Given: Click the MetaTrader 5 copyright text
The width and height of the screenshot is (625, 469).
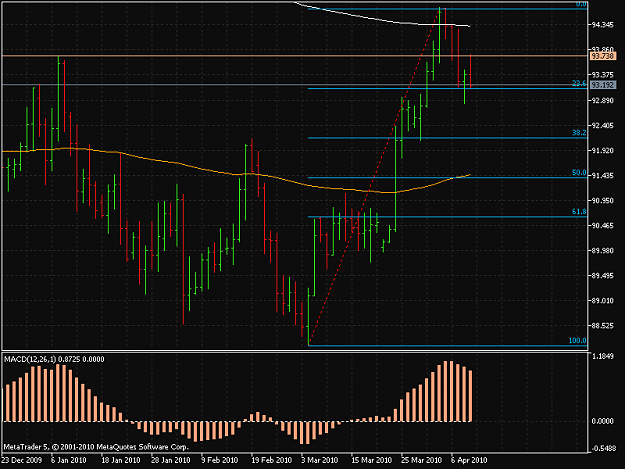Looking at the screenshot, I should click(x=96, y=447).
